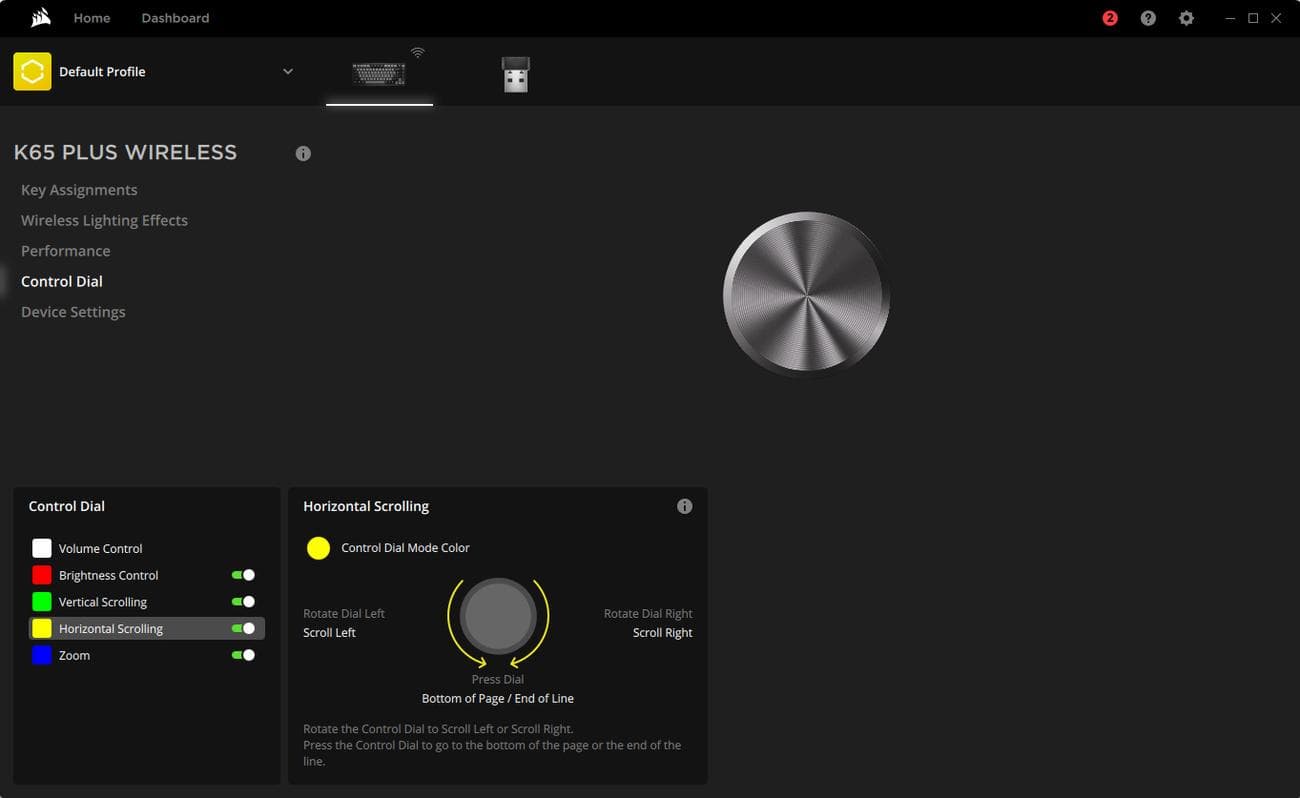Image resolution: width=1300 pixels, height=798 pixels.
Task: Click the yellow Default Profile icon
Action: tap(32, 72)
